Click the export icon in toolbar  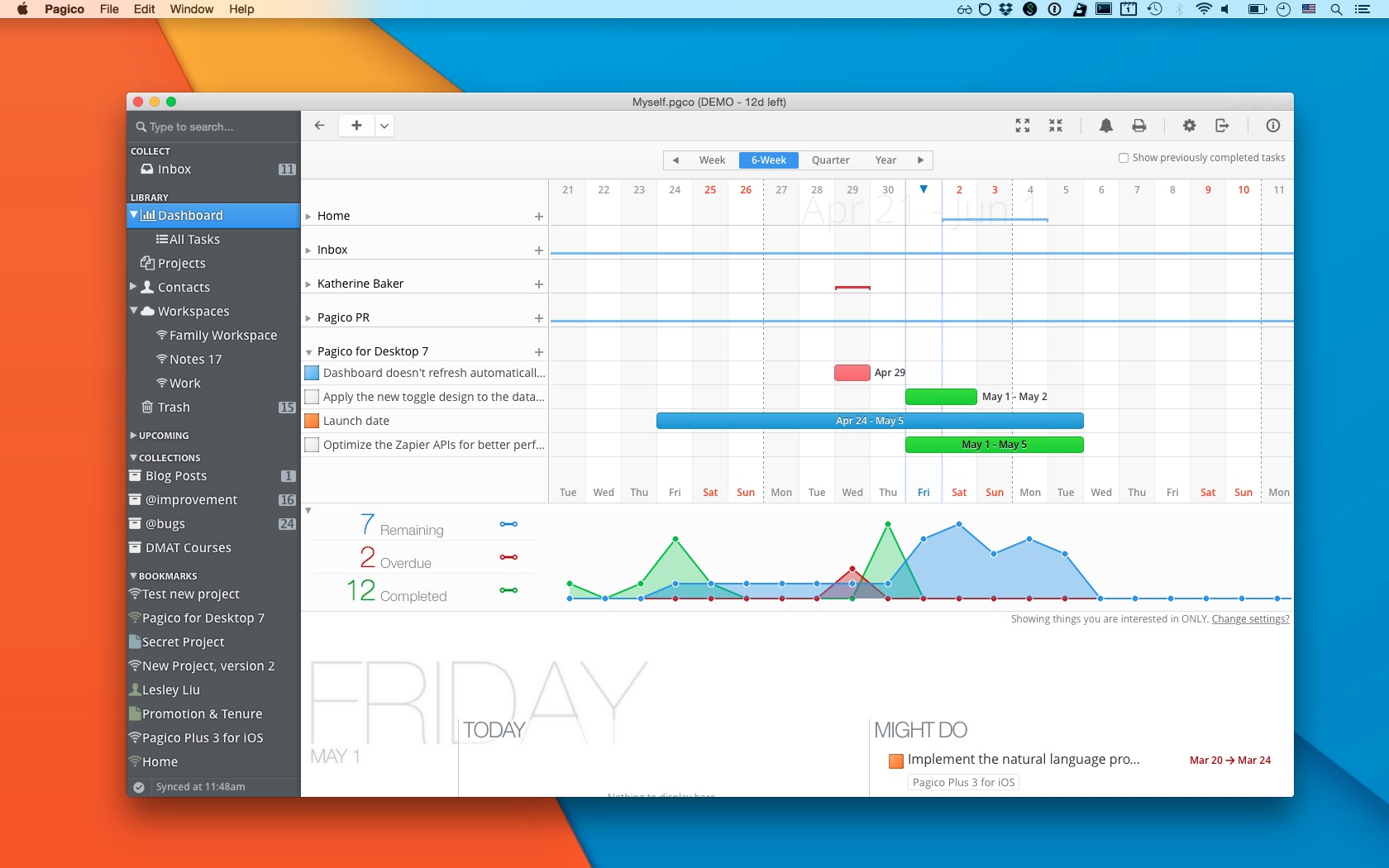[x=1222, y=126]
